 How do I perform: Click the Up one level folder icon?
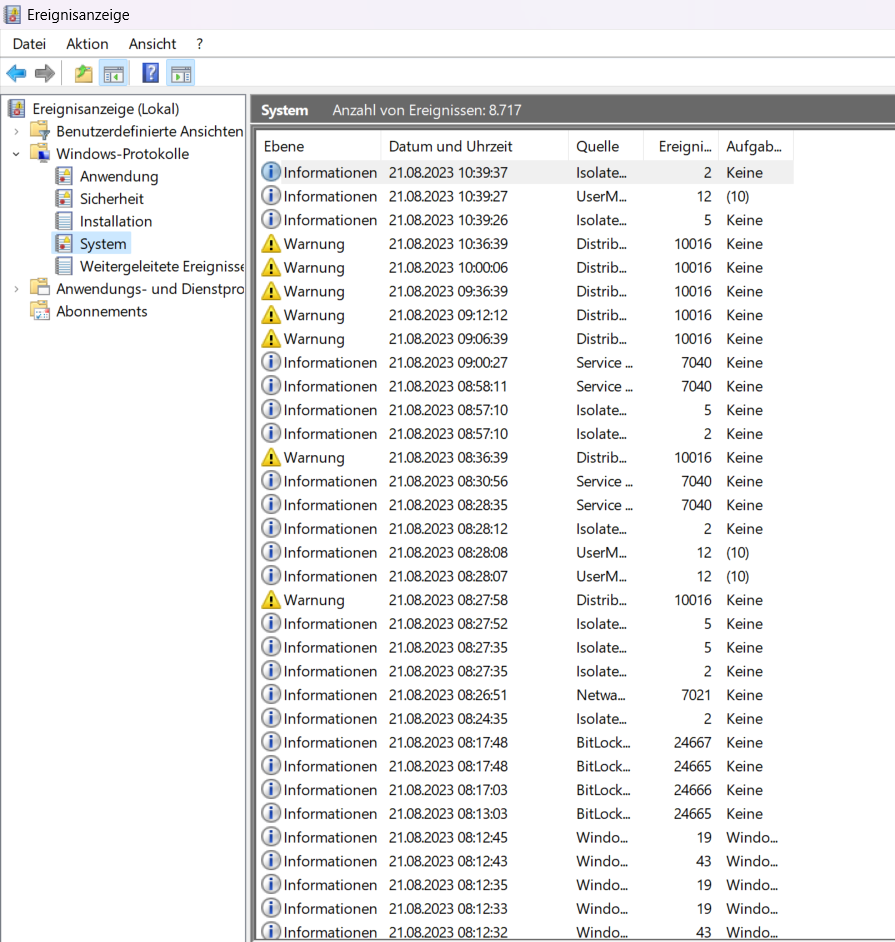[x=83, y=74]
